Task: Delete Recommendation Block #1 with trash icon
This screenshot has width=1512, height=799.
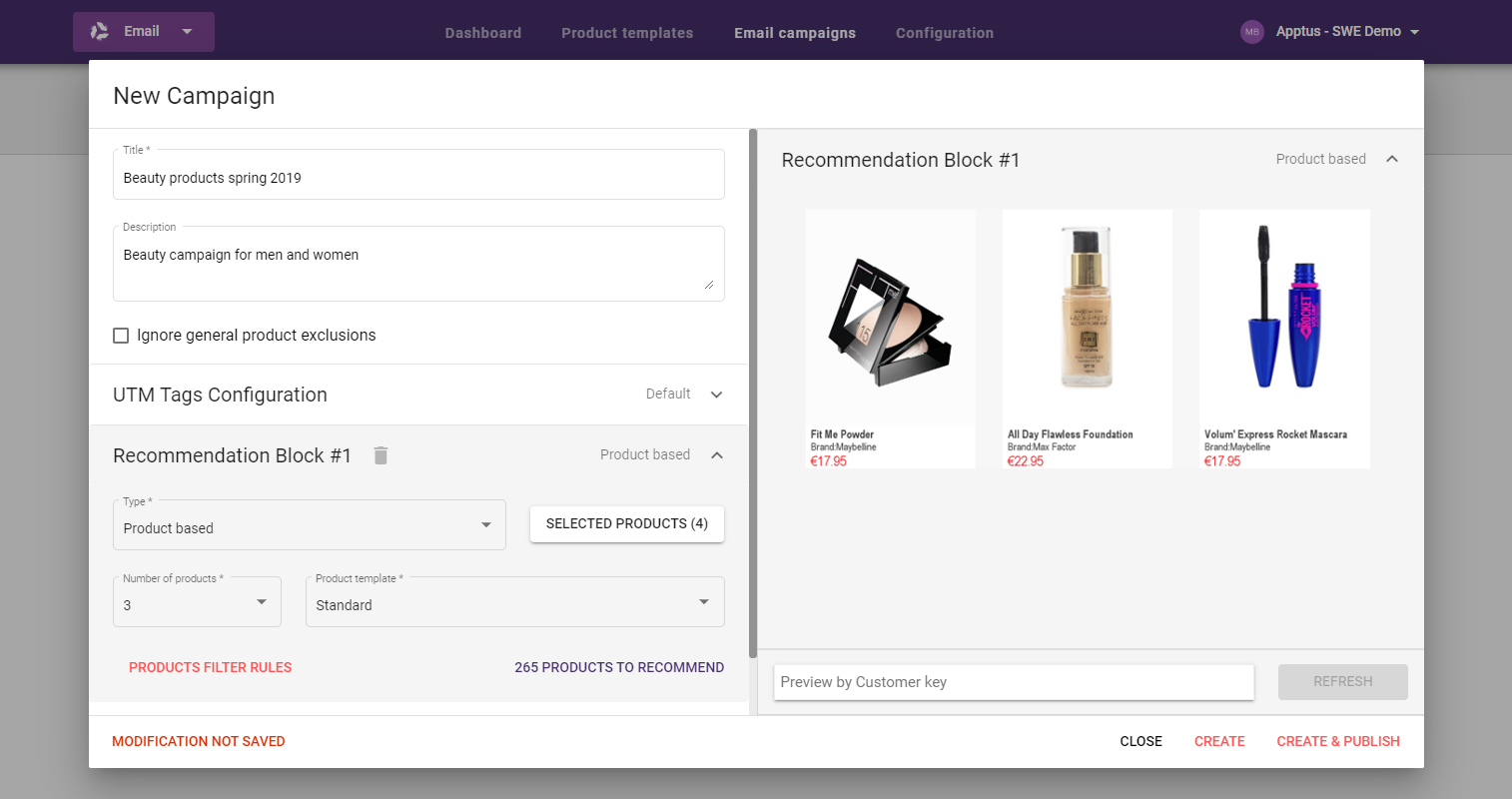Action: 380,455
